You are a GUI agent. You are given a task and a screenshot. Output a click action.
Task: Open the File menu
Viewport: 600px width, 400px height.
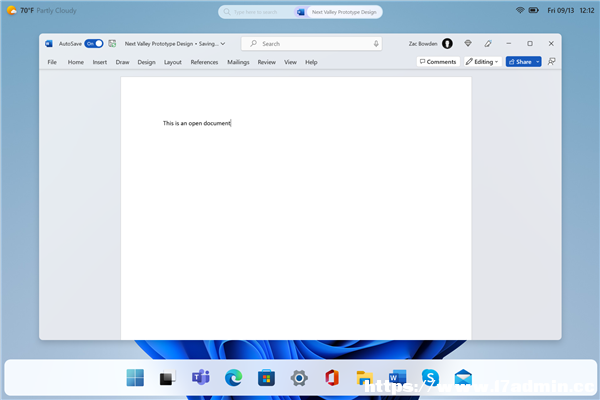[x=52, y=62]
